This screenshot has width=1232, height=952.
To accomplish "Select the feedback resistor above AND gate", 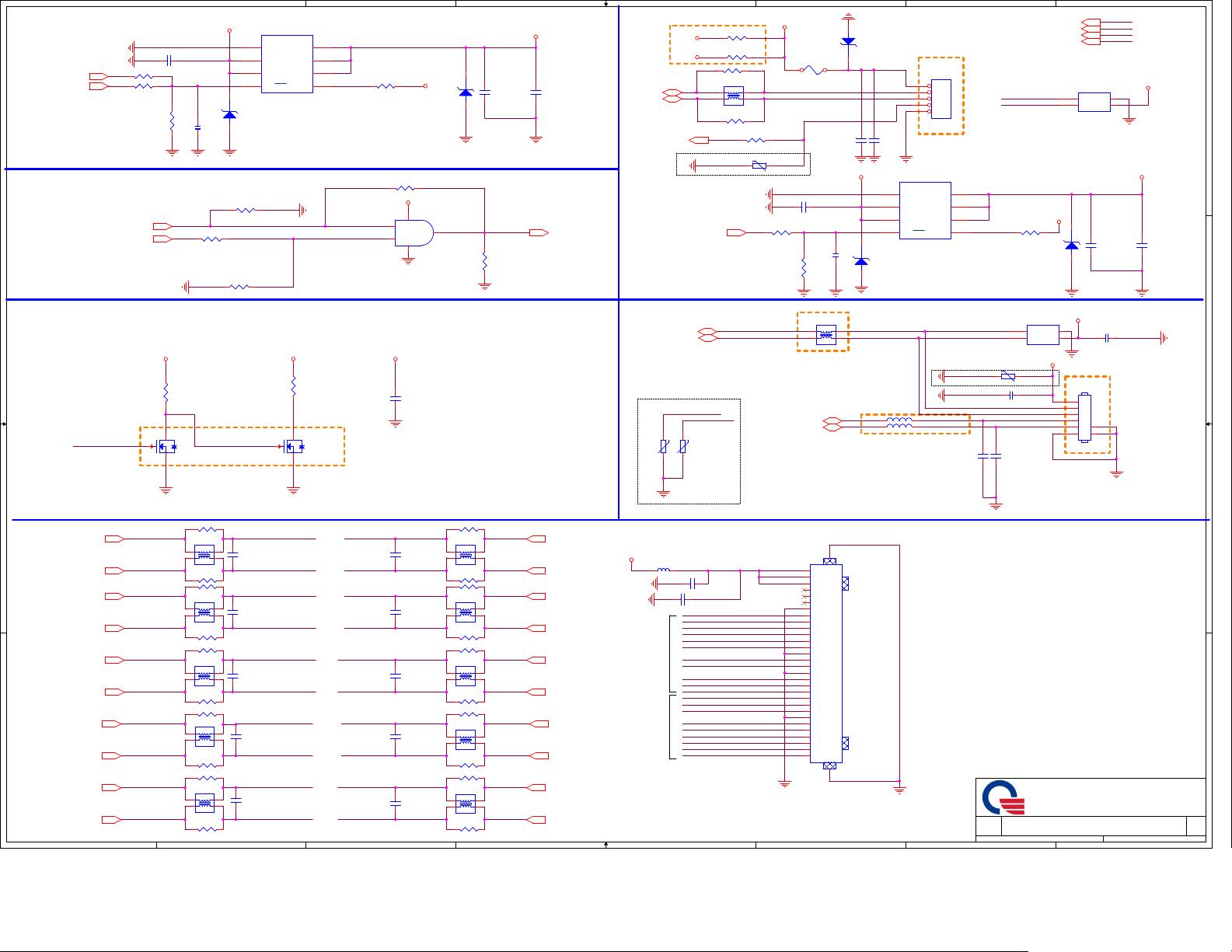I will tap(405, 188).
